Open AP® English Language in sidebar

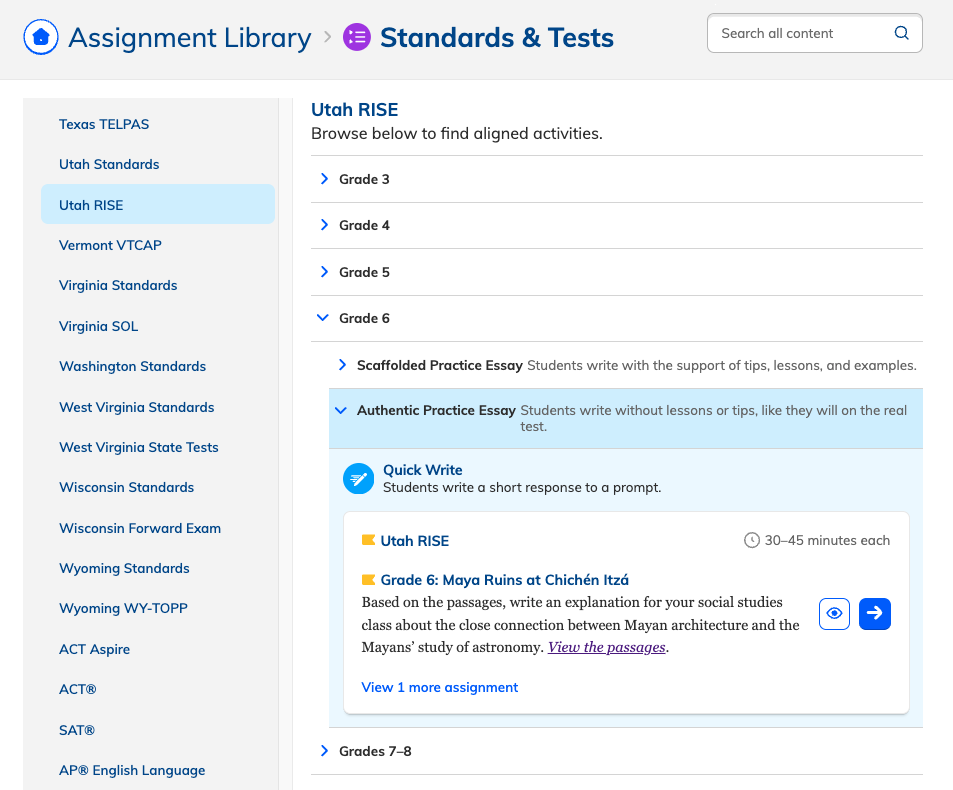pos(132,770)
